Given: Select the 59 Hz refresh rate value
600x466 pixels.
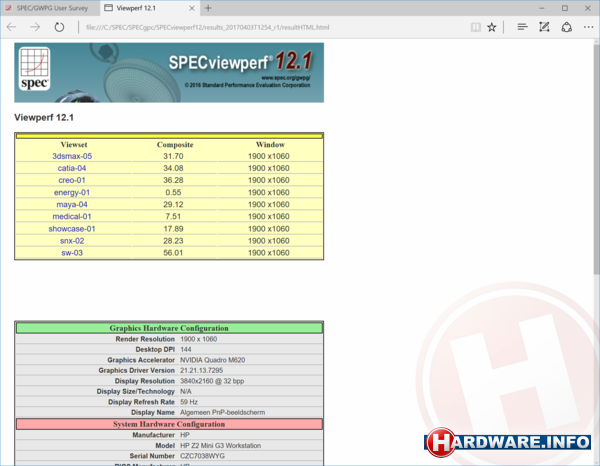Looking at the screenshot, I should [x=189, y=402].
